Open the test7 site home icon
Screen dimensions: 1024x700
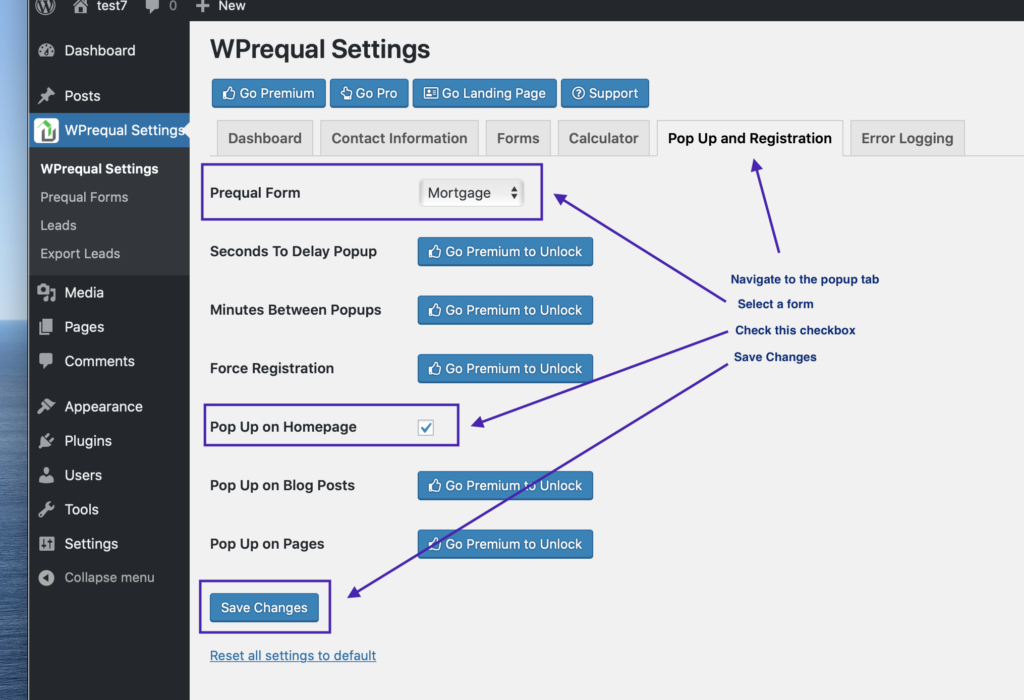(80, 6)
